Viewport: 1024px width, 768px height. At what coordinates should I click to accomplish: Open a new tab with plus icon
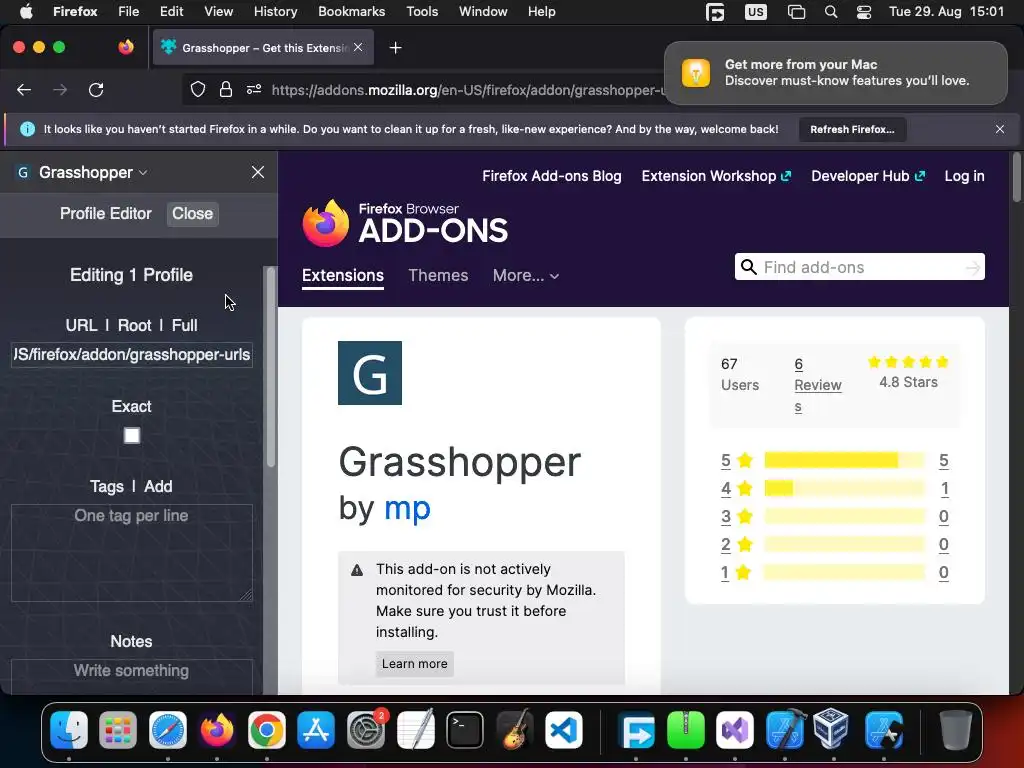395,48
